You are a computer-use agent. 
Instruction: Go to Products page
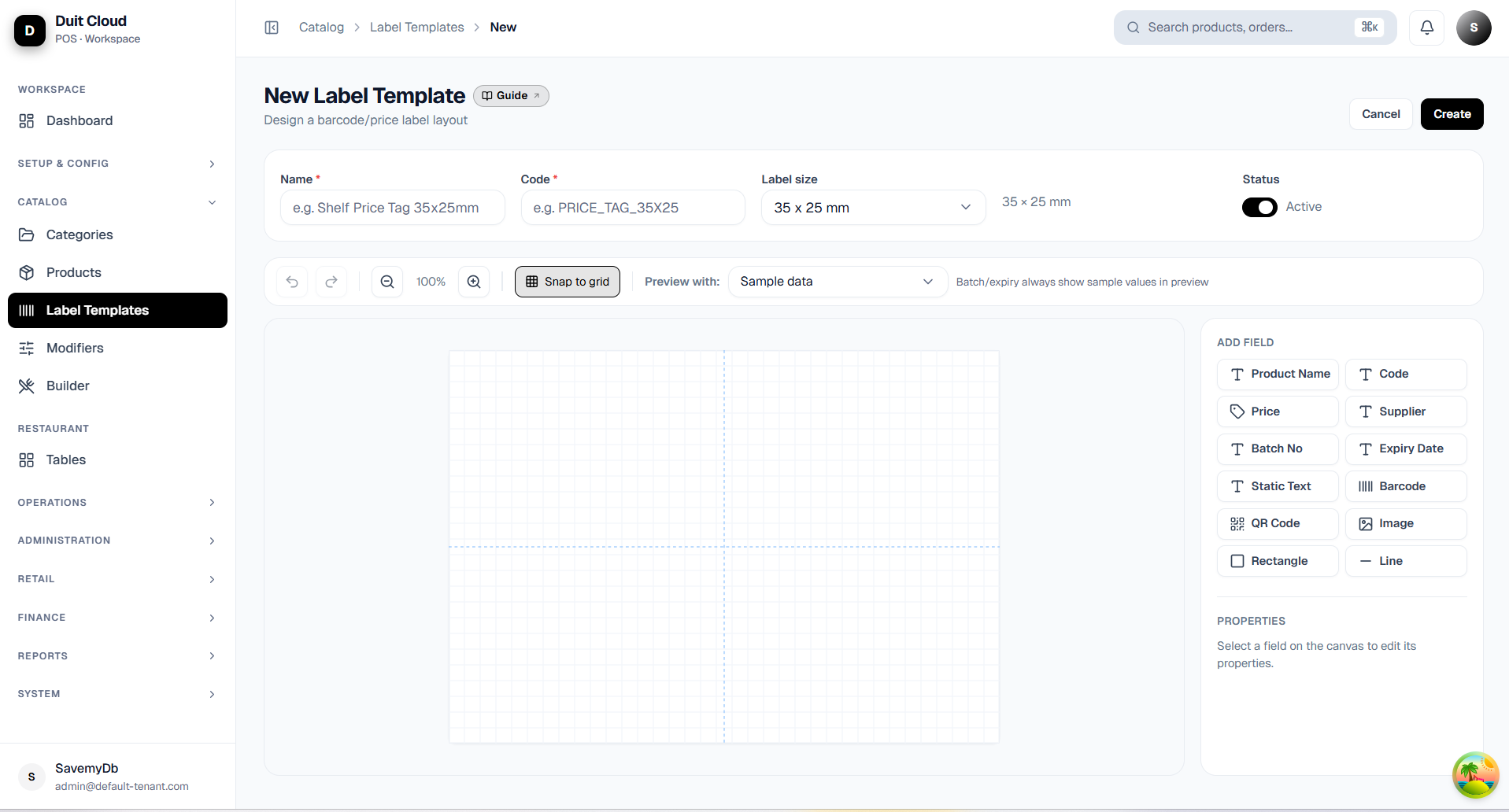[117, 273]
